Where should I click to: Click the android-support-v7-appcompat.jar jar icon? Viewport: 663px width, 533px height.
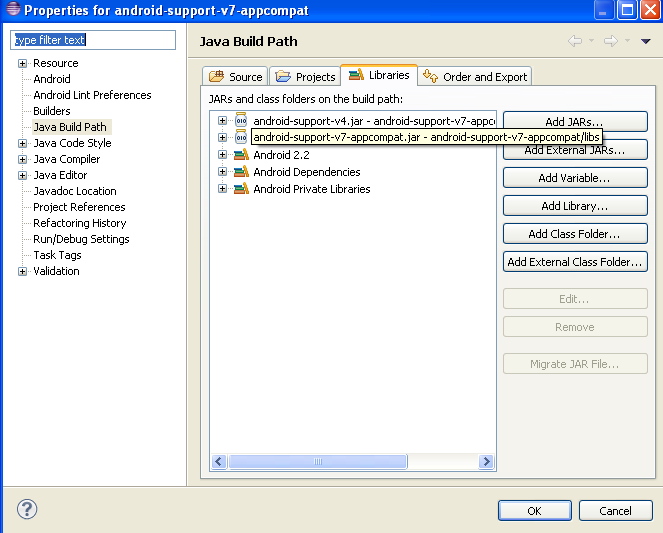[x=241, y=137]
